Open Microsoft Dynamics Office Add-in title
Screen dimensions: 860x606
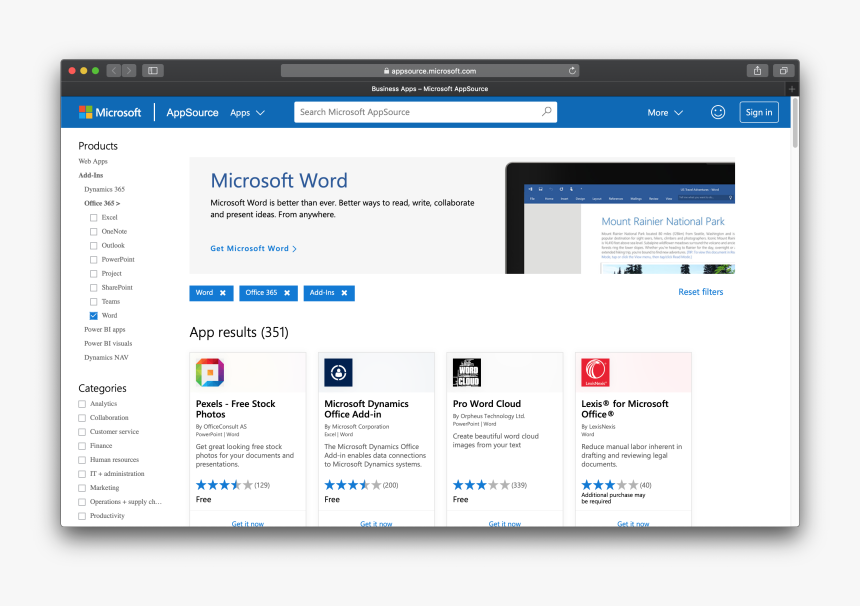pos(366,409)
